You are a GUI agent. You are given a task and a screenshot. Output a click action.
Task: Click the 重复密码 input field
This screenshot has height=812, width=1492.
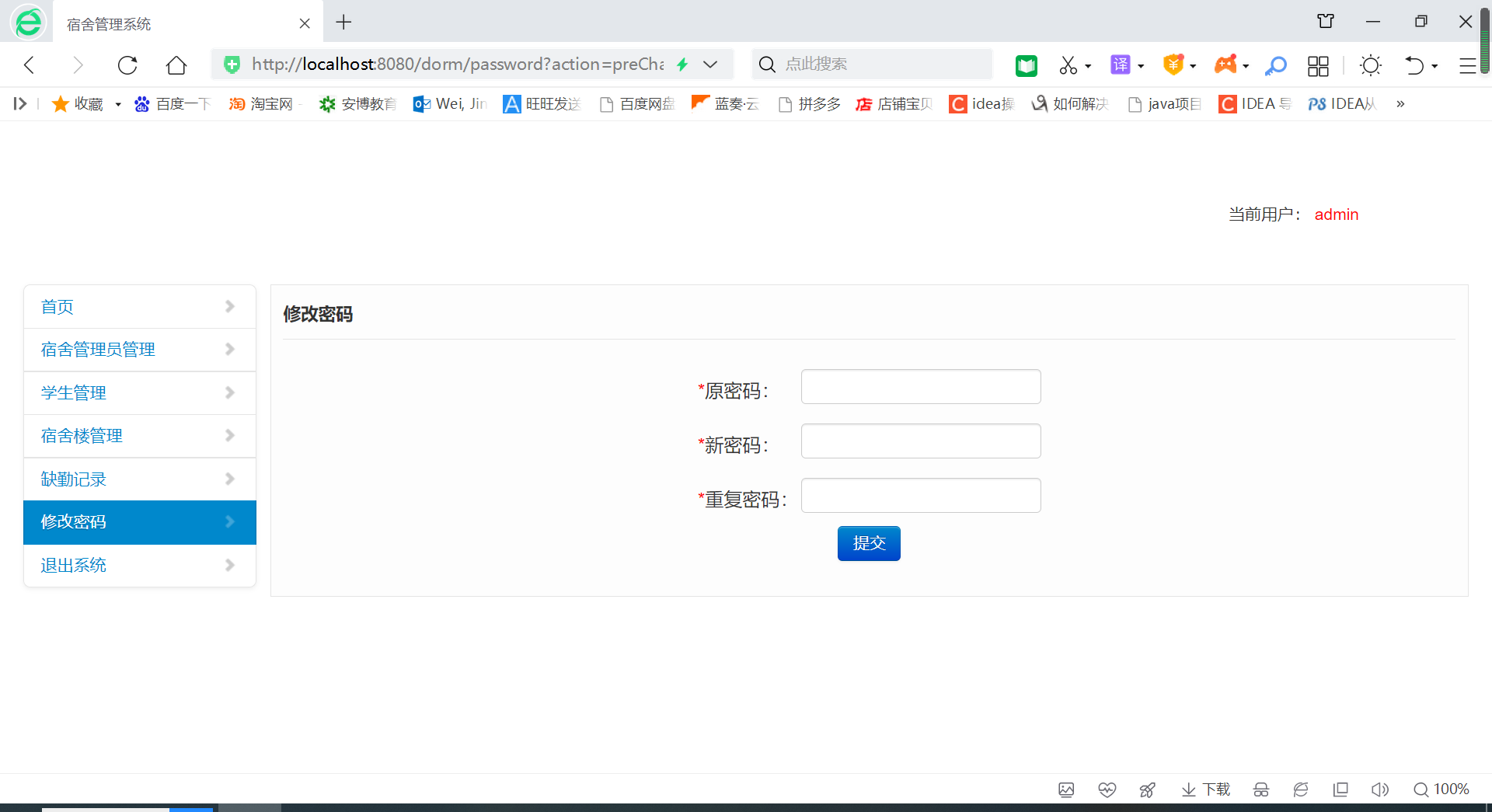(921, 495)
